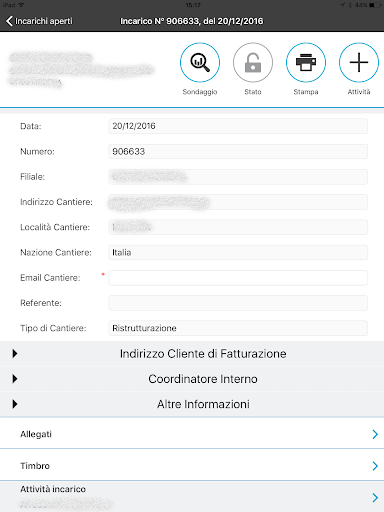Open the Attività incarico row
Viewport: 384px width, 512px height.
tap(192, 497)
